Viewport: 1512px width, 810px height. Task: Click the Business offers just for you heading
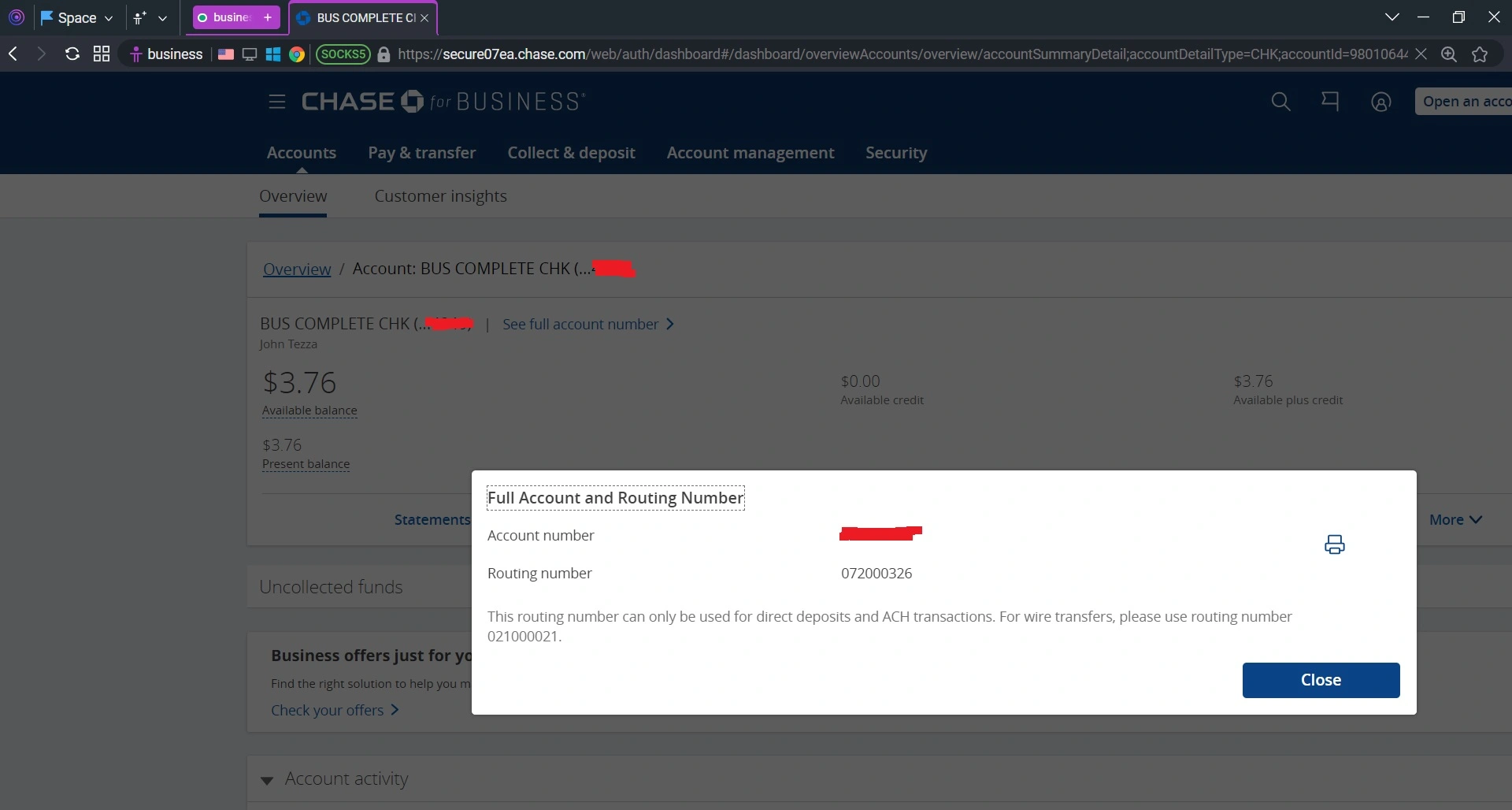tap(371, 656)
